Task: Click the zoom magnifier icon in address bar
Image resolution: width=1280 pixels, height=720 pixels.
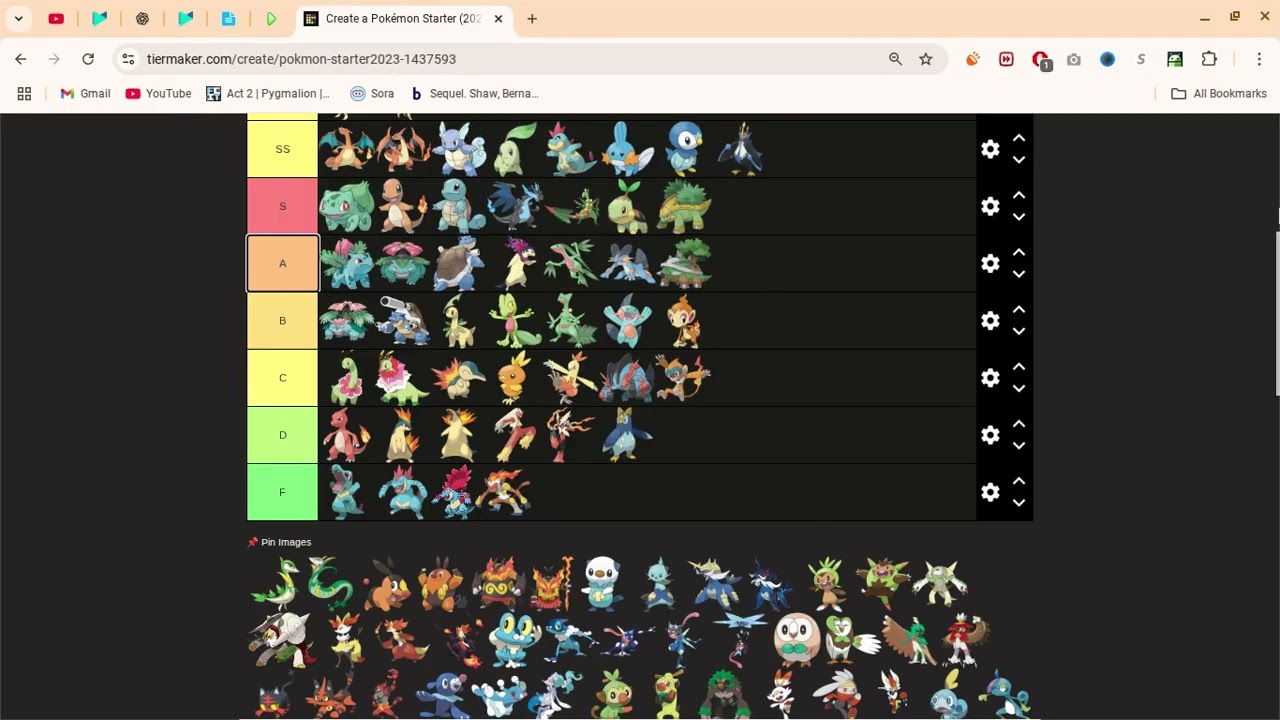Action: pyautogui.click(x=895, y=59)
